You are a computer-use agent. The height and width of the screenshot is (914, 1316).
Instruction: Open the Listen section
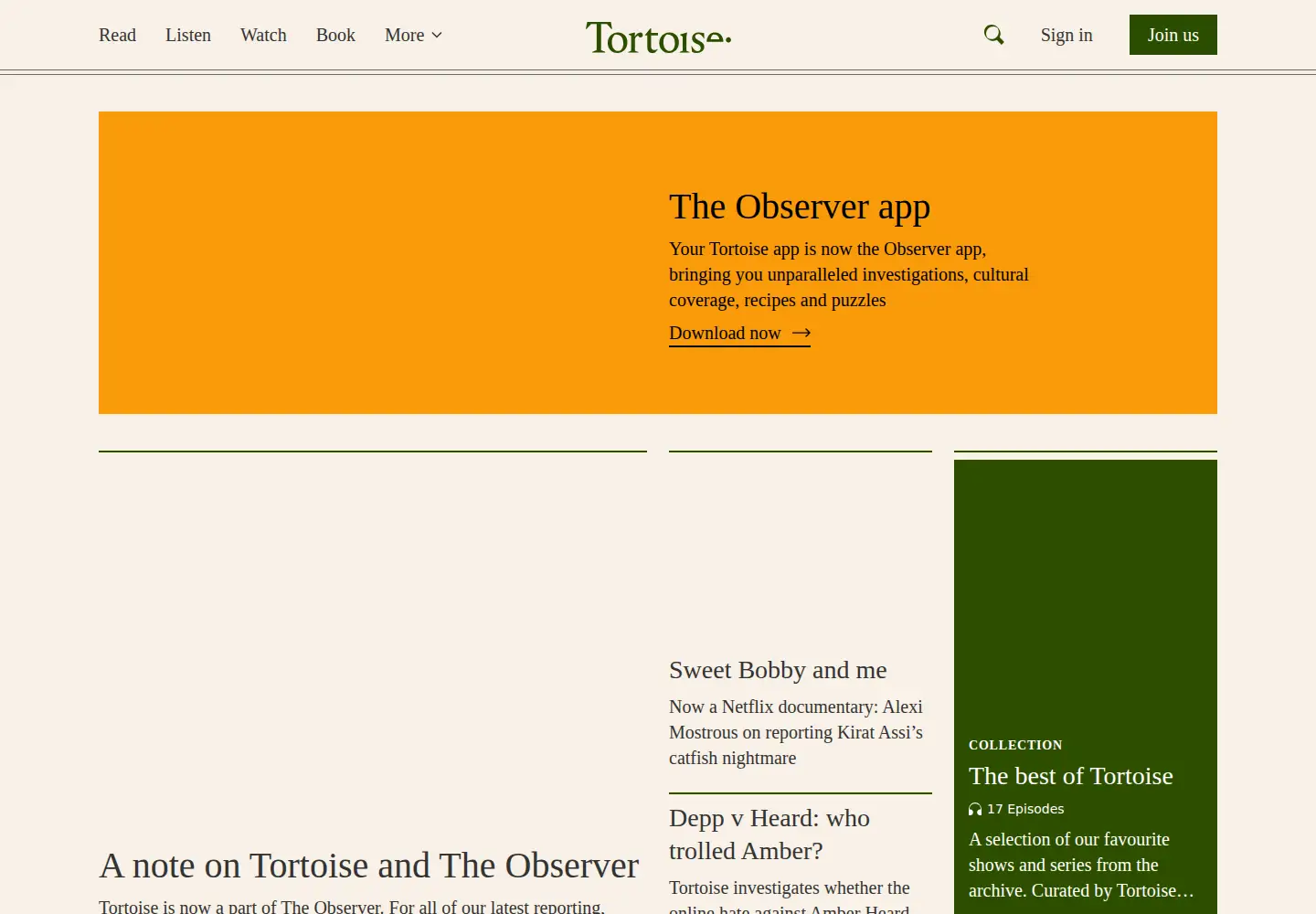coord(188,35)
